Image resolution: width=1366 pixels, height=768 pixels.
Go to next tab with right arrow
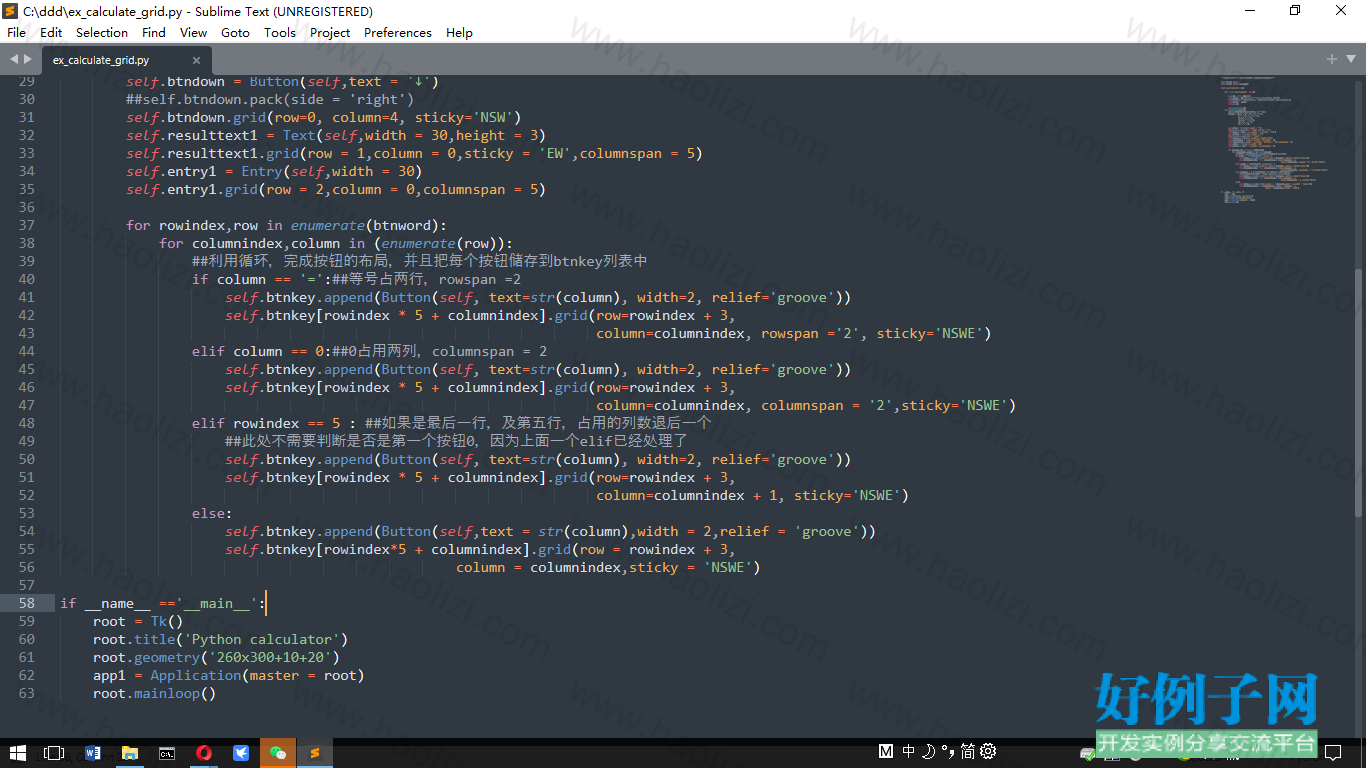pyautogui.click(x=28, y=59)
